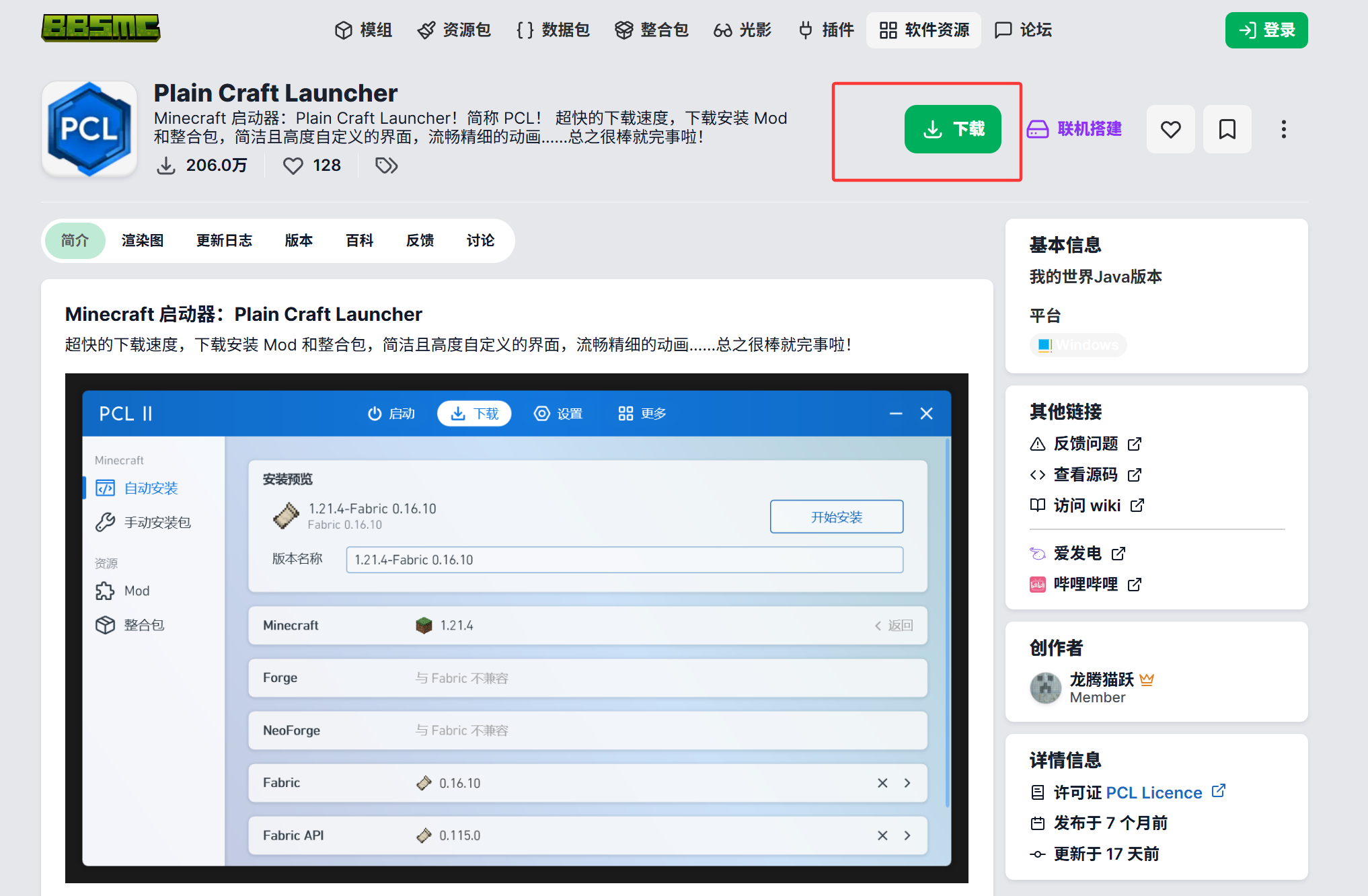The width and height of the screenshot is (1368, 896).
Task: Click the 发布于 7 个月前 text
Action: tap(1110, 823)
